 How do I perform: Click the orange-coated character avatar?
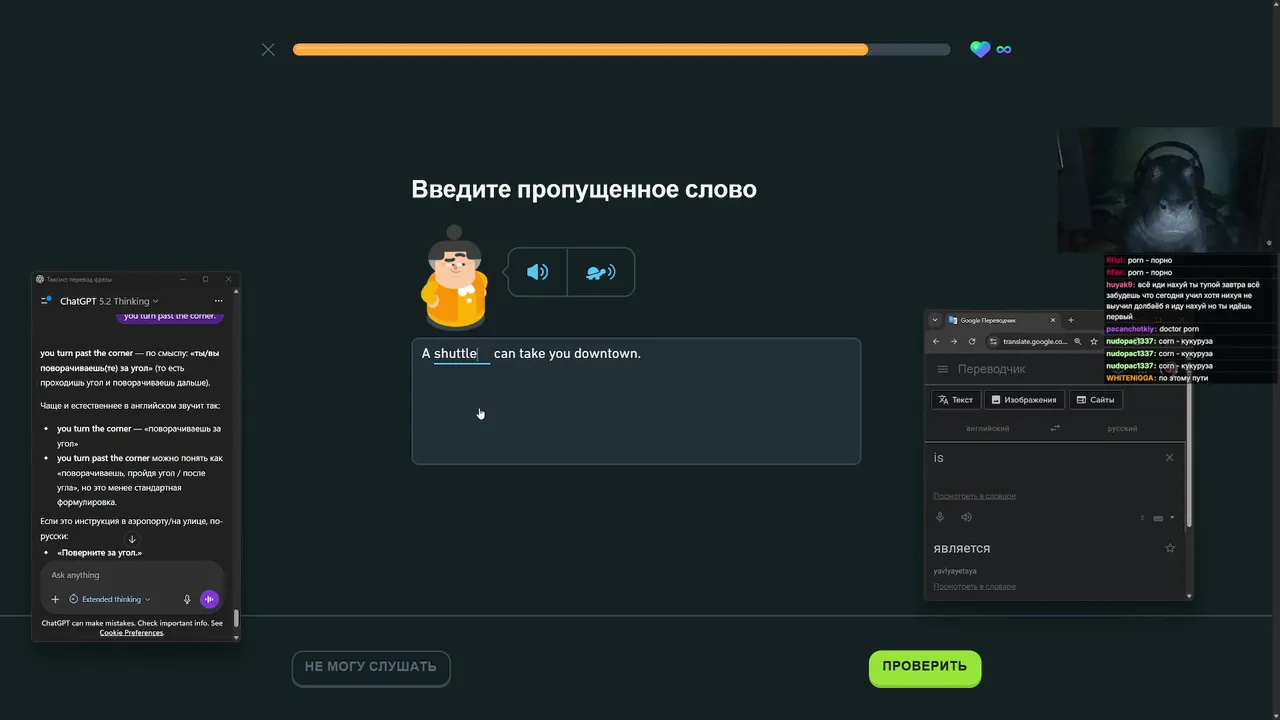[454, 278]
